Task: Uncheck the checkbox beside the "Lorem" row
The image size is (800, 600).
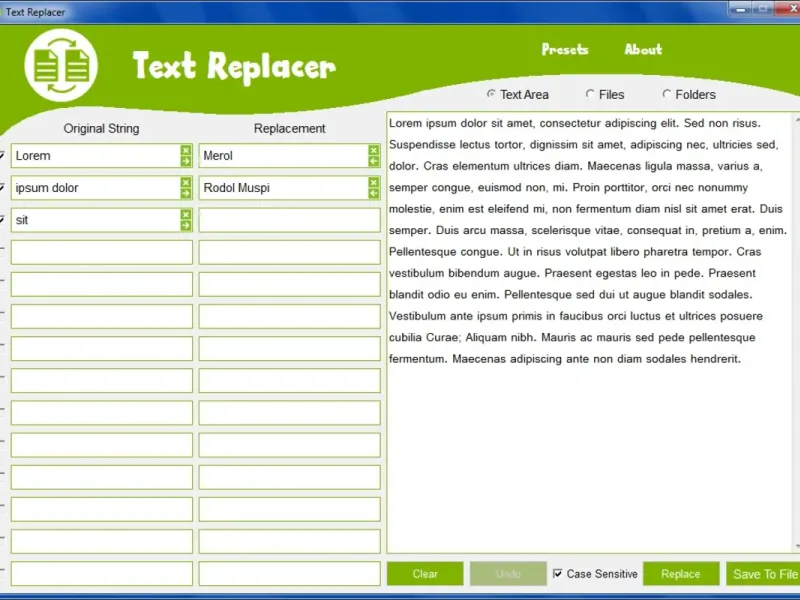Action: tap(2, 155)
